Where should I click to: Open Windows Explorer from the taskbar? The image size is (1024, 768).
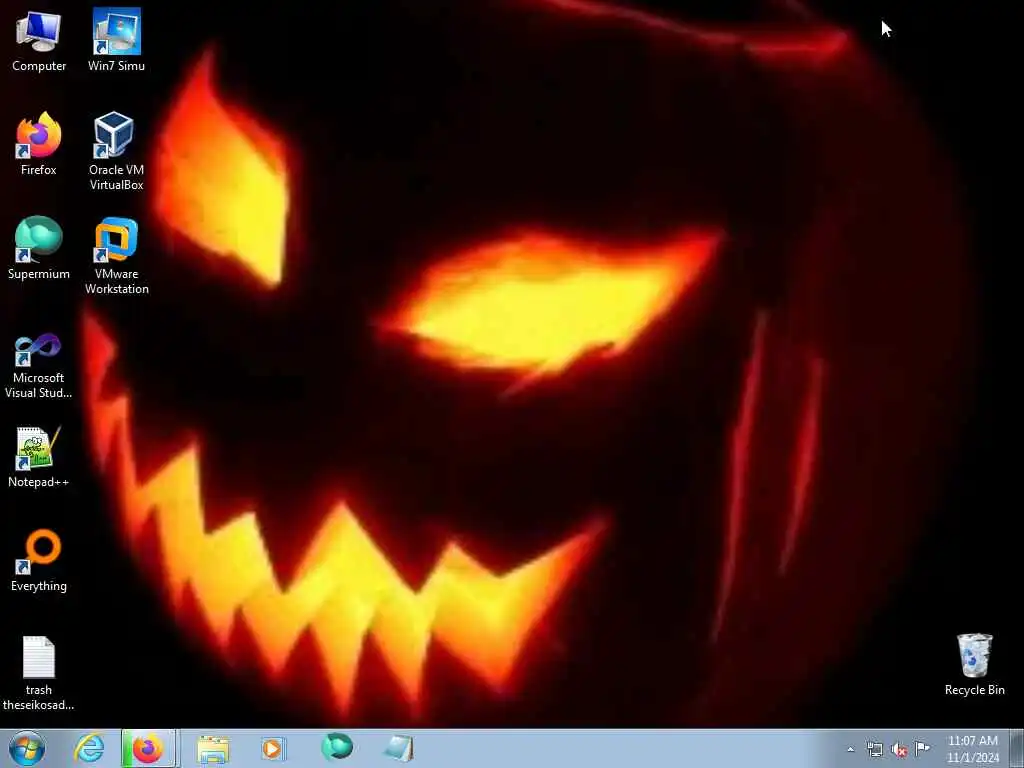(213, 749)
